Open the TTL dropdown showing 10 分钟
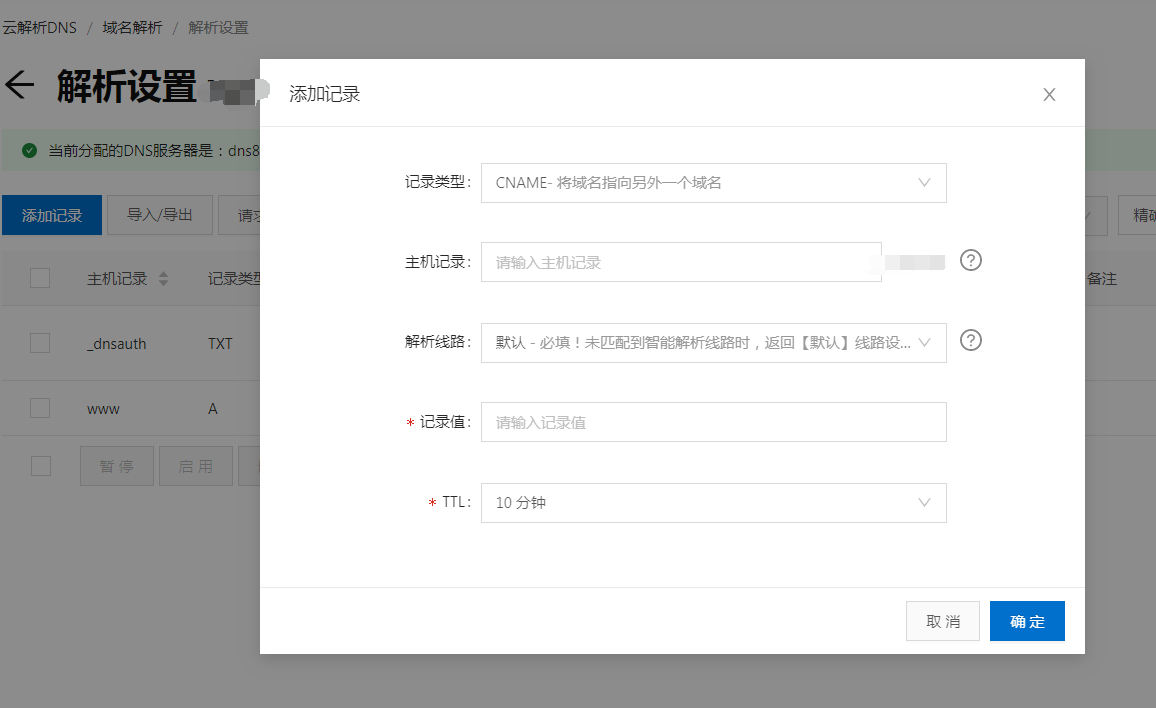 click(713, 502)
